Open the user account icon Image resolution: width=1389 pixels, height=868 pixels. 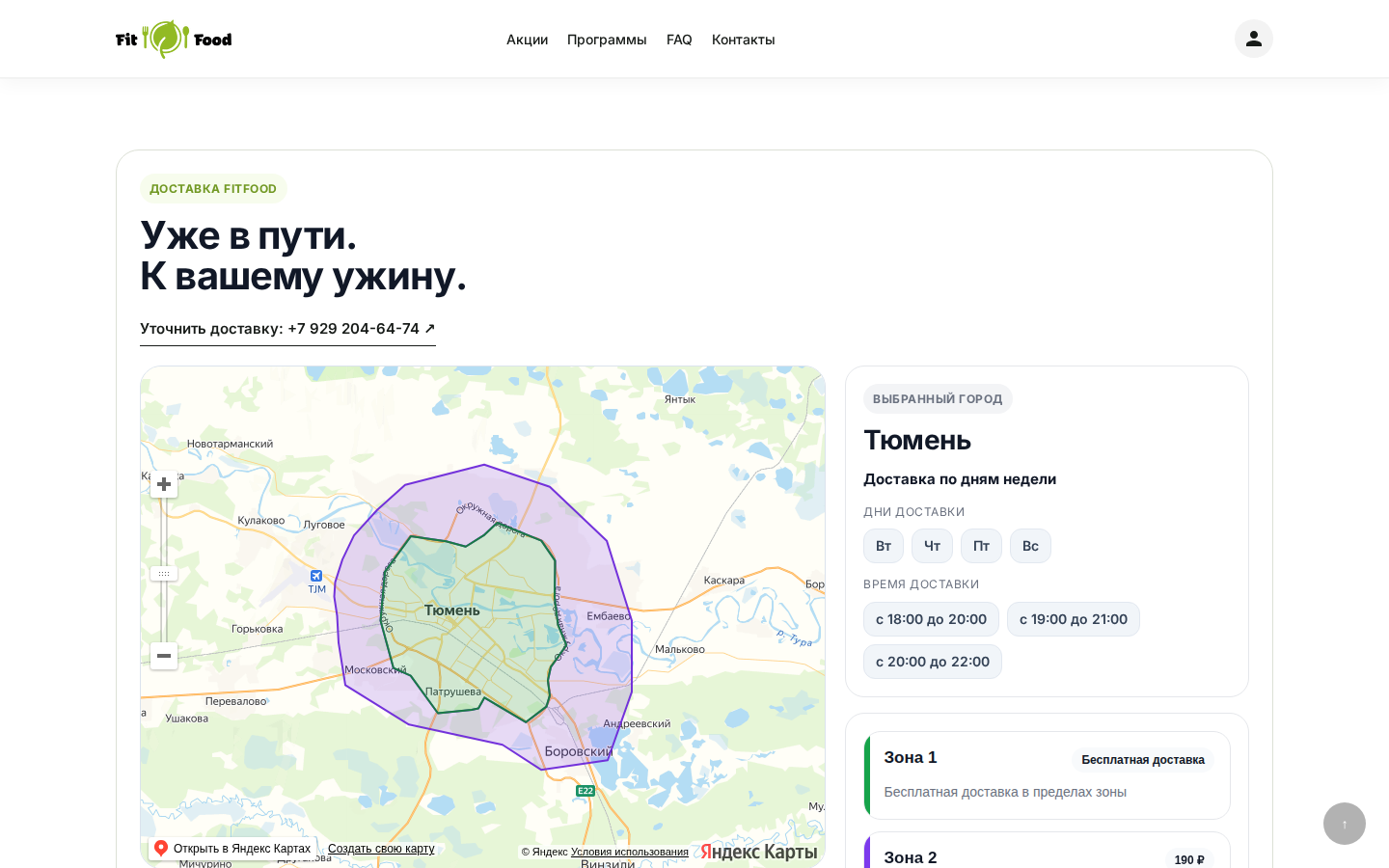1254,39
